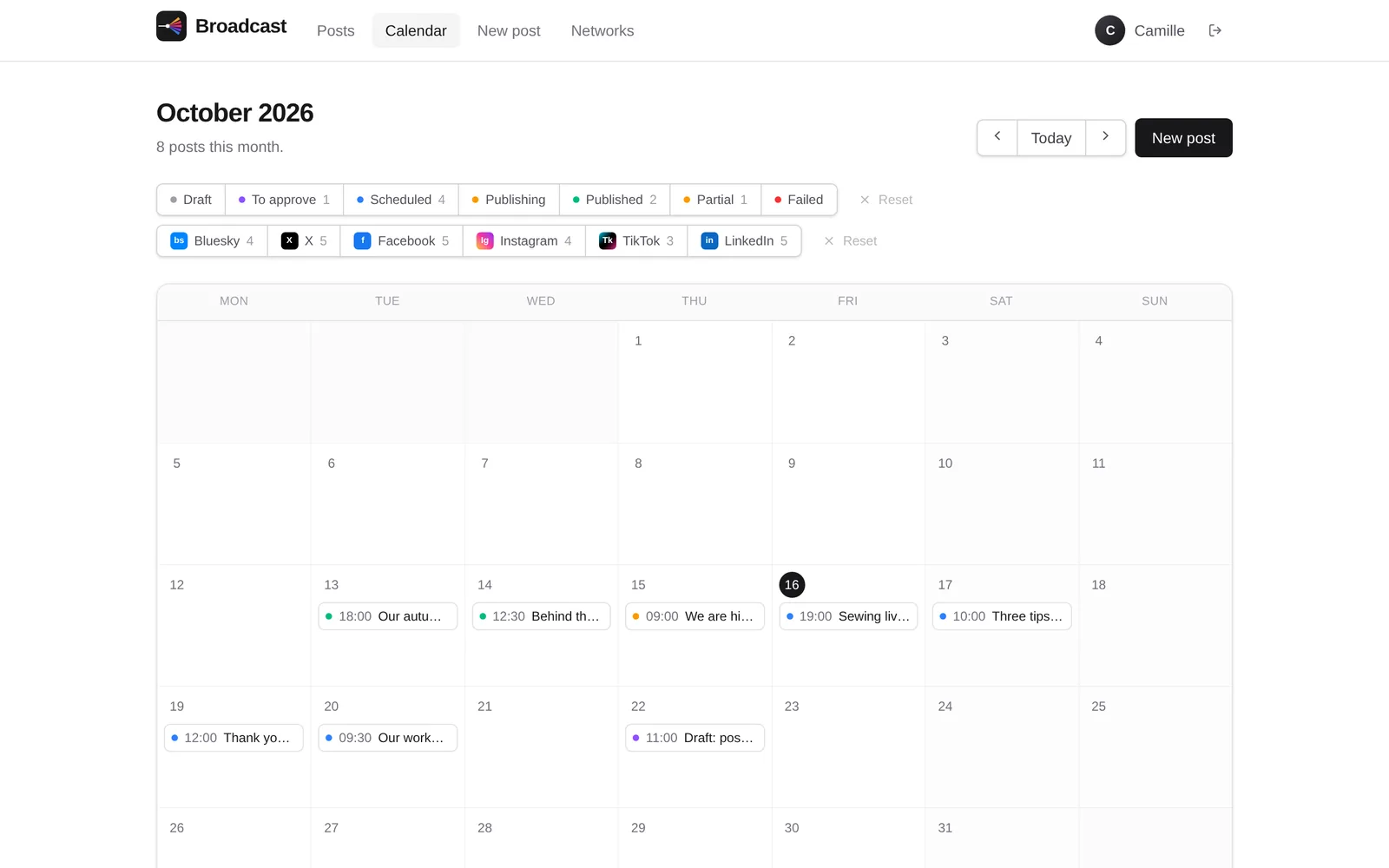Toggle the LinkedIn network filter
This screenshot has height=868, width=1389.
click(x=744, y=241)
